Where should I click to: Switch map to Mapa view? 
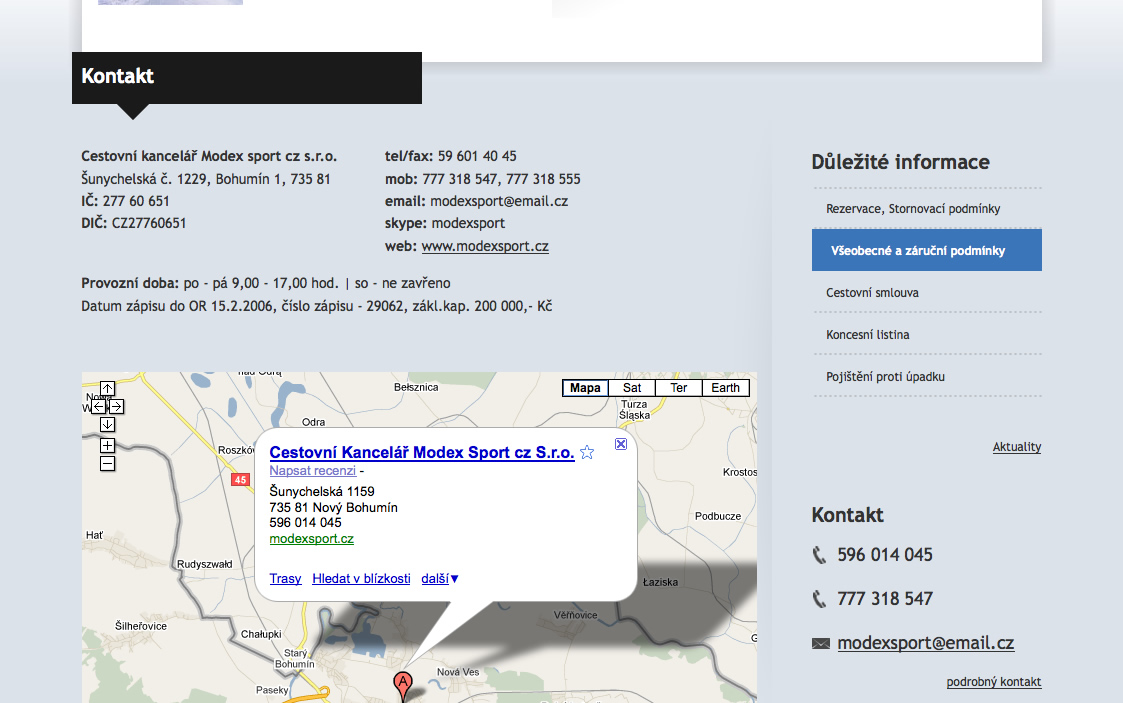585,388
